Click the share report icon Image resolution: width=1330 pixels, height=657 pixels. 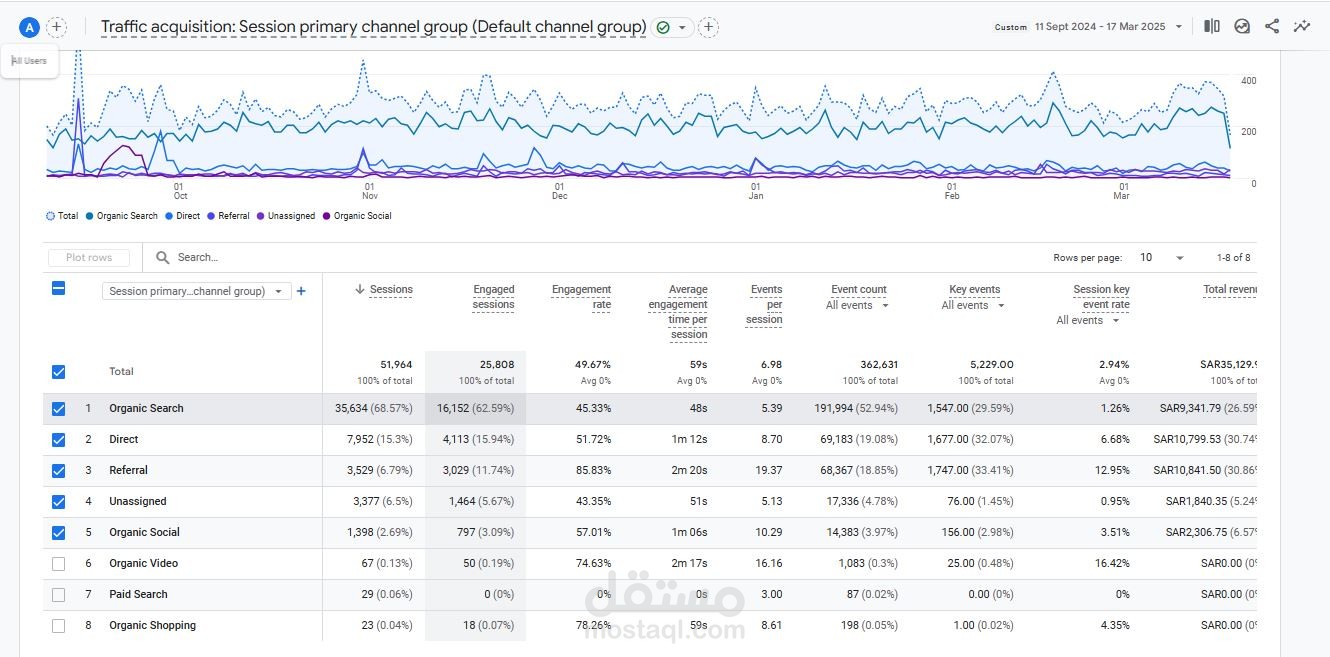click(x=1272, y=27)
